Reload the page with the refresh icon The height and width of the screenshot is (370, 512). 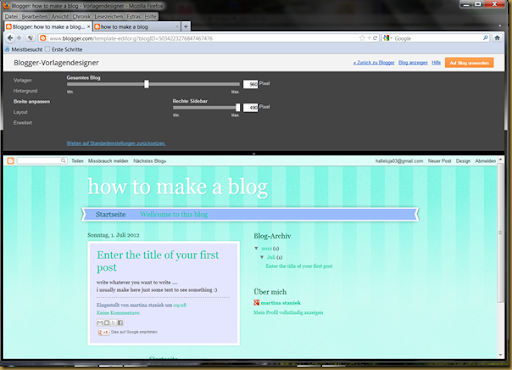375,38
